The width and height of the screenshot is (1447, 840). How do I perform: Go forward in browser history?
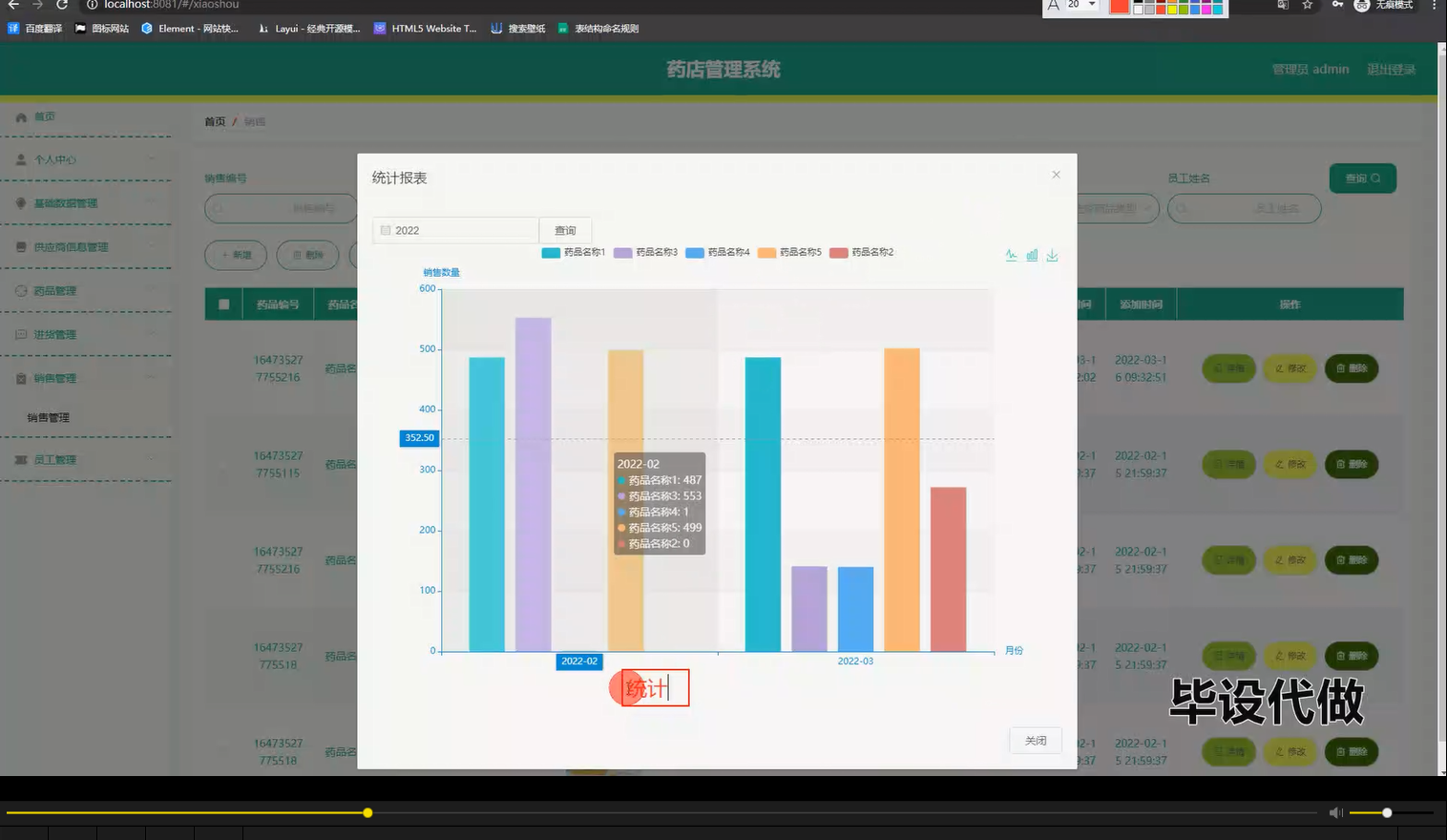(37, 5)
